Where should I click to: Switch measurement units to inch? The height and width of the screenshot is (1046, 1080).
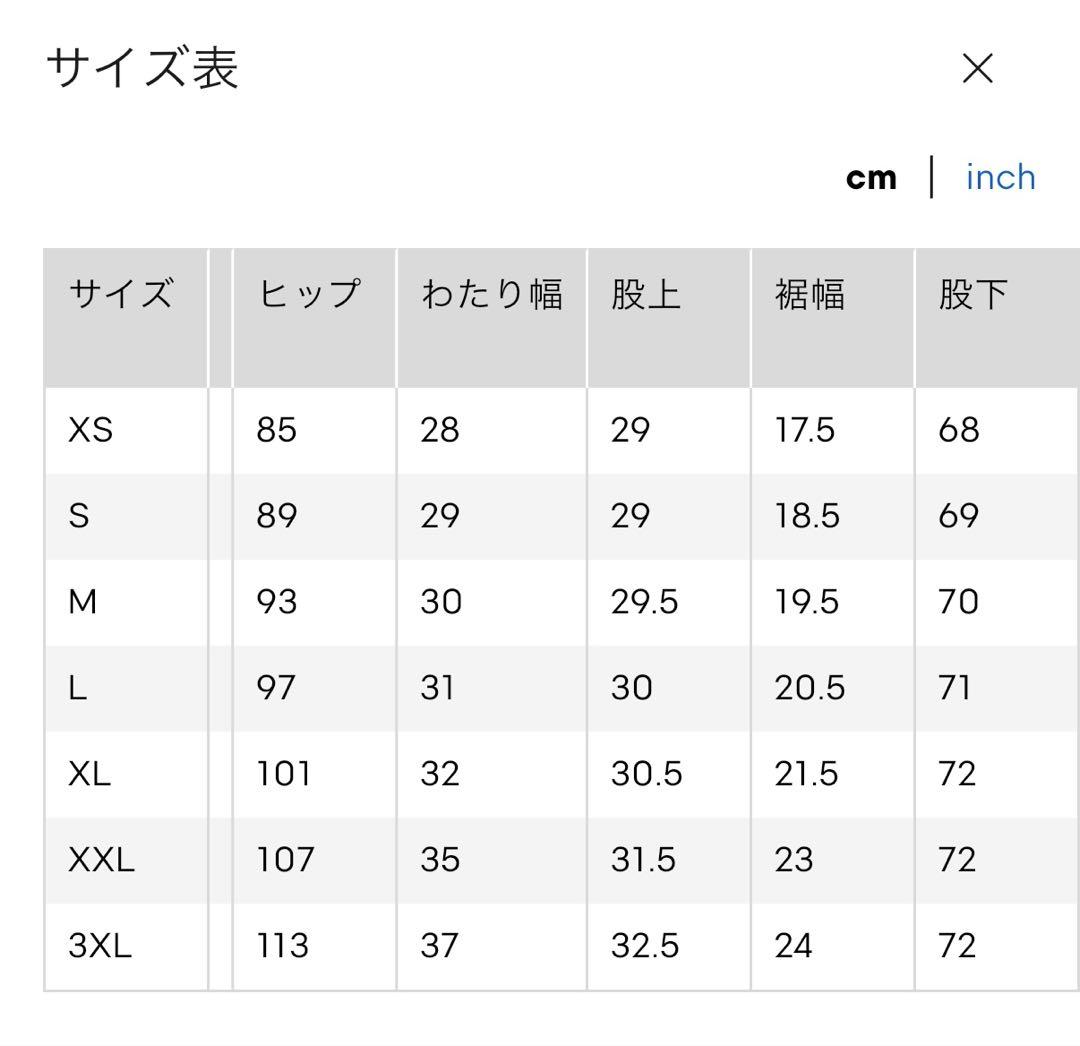pyautogui.click(x=1001, y=178)
